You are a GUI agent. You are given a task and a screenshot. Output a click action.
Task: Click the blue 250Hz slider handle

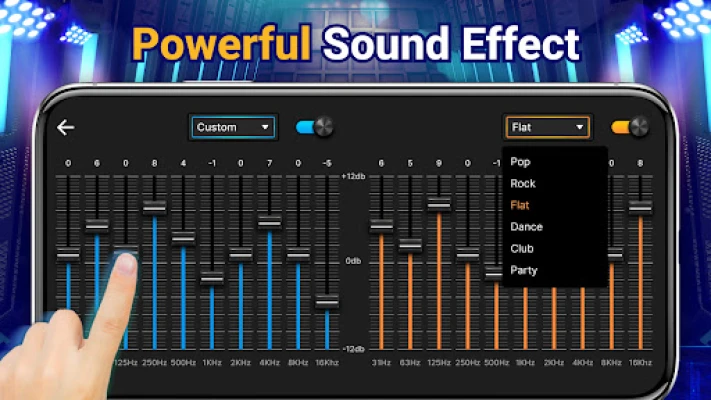(154, 207)
